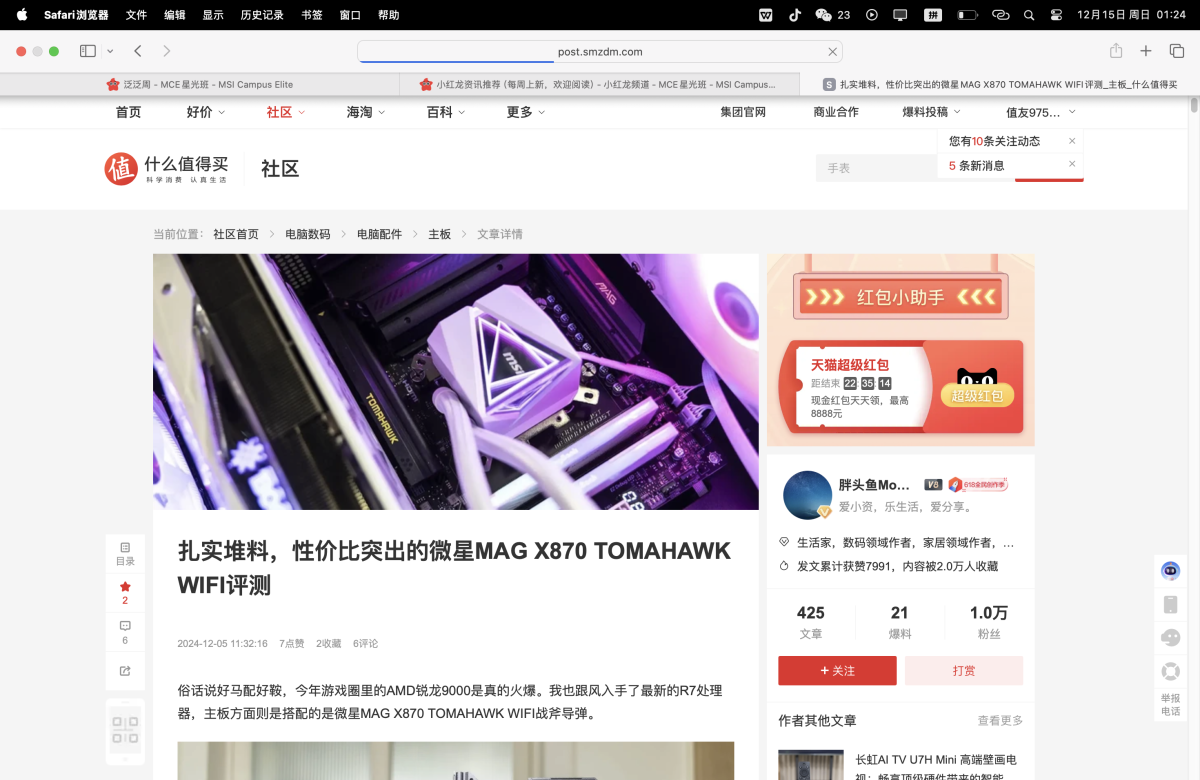Go forward with Safari forward arrow

click(x=166, y=51)
